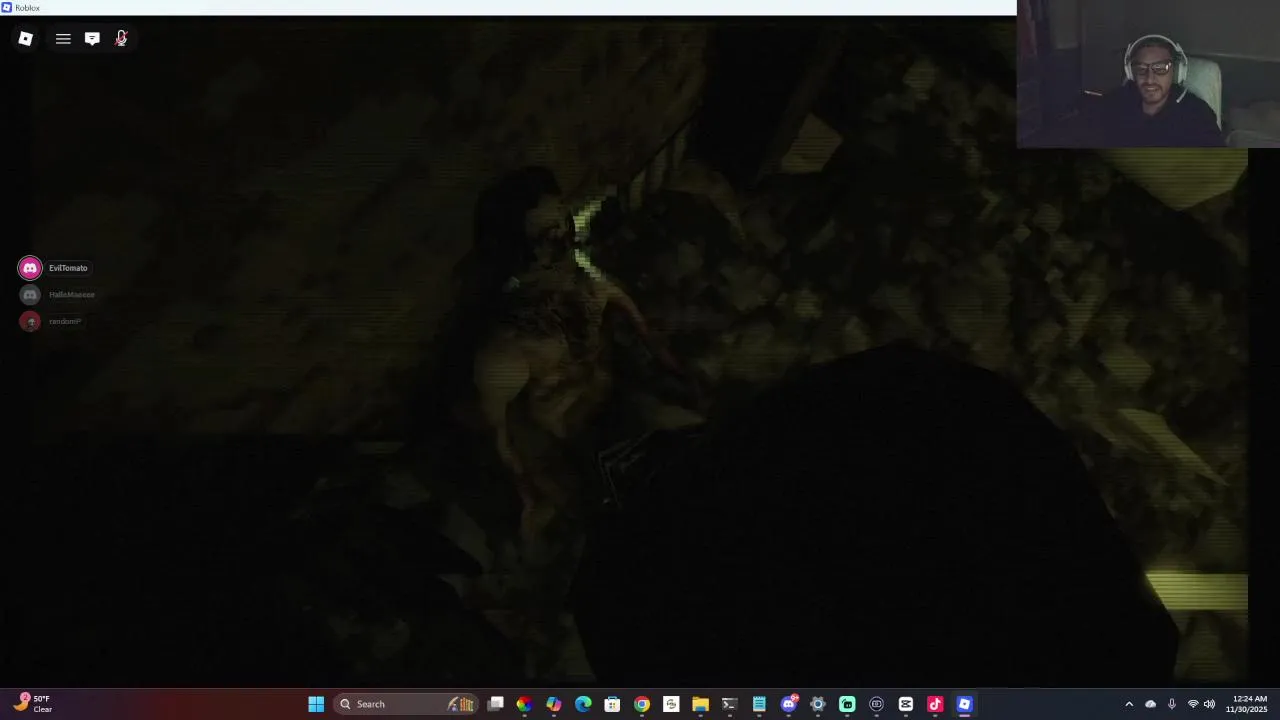This screenshot has width=1280, height=720.
Task: Open the Roblox hamburger menu
Action: point(63,39)
